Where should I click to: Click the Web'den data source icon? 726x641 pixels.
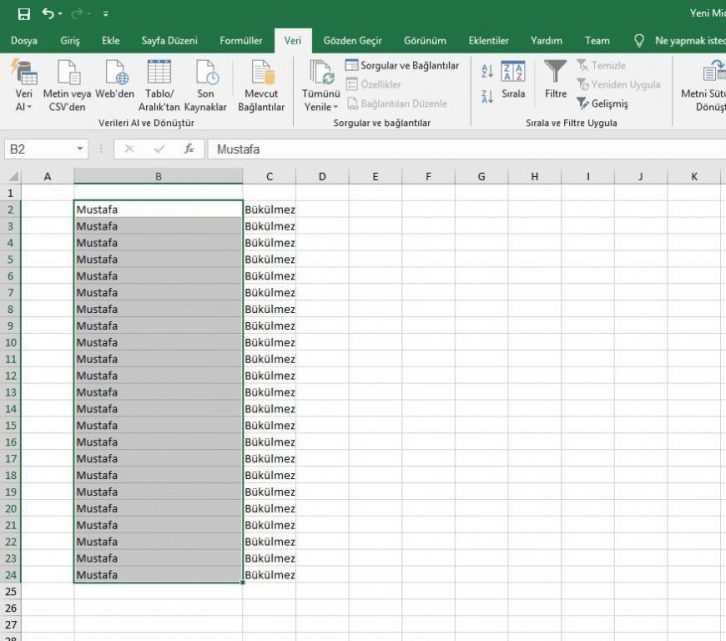pyautogui.click(x=115, y=73)
